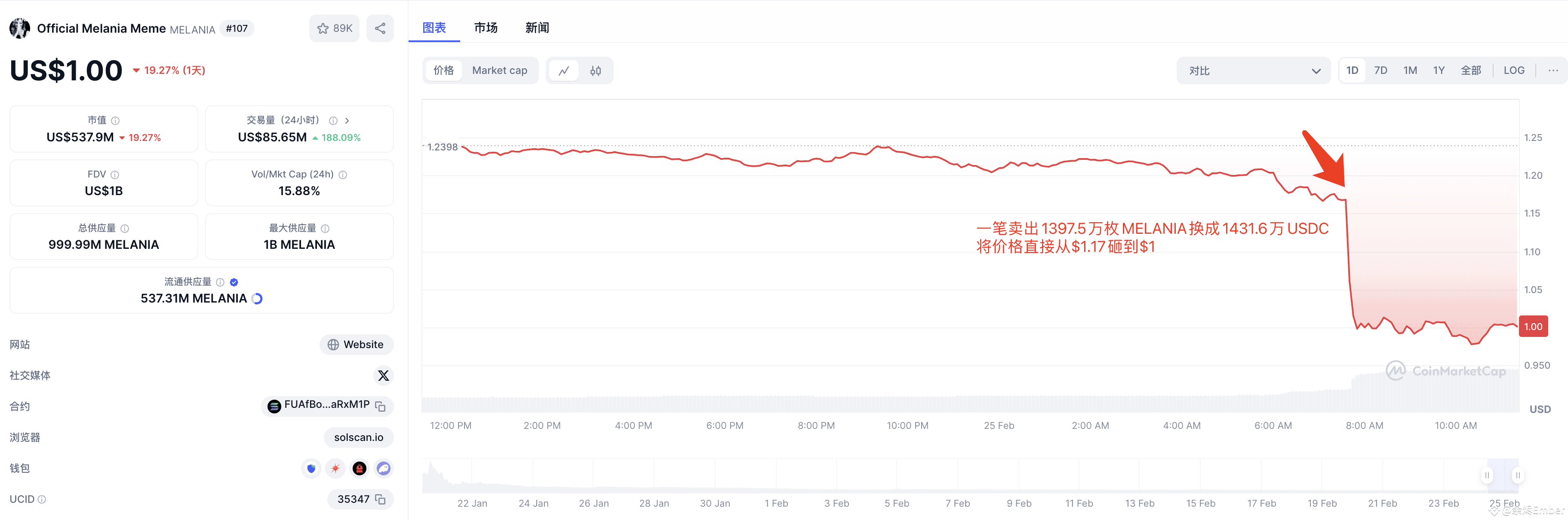
Task: Click 999.99M MELANIA total supply value
Action: (104, 245)
